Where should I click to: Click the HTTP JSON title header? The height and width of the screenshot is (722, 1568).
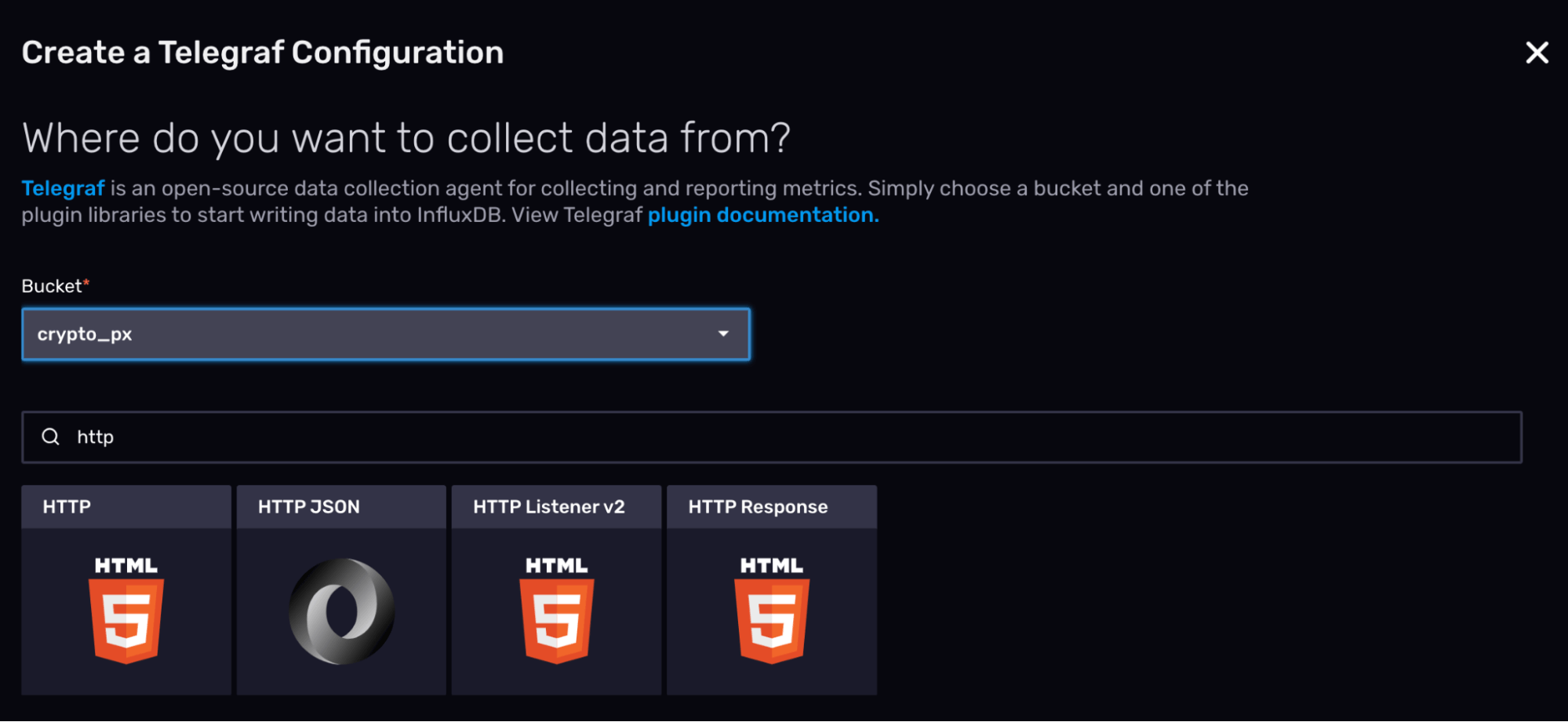[308, 506]
